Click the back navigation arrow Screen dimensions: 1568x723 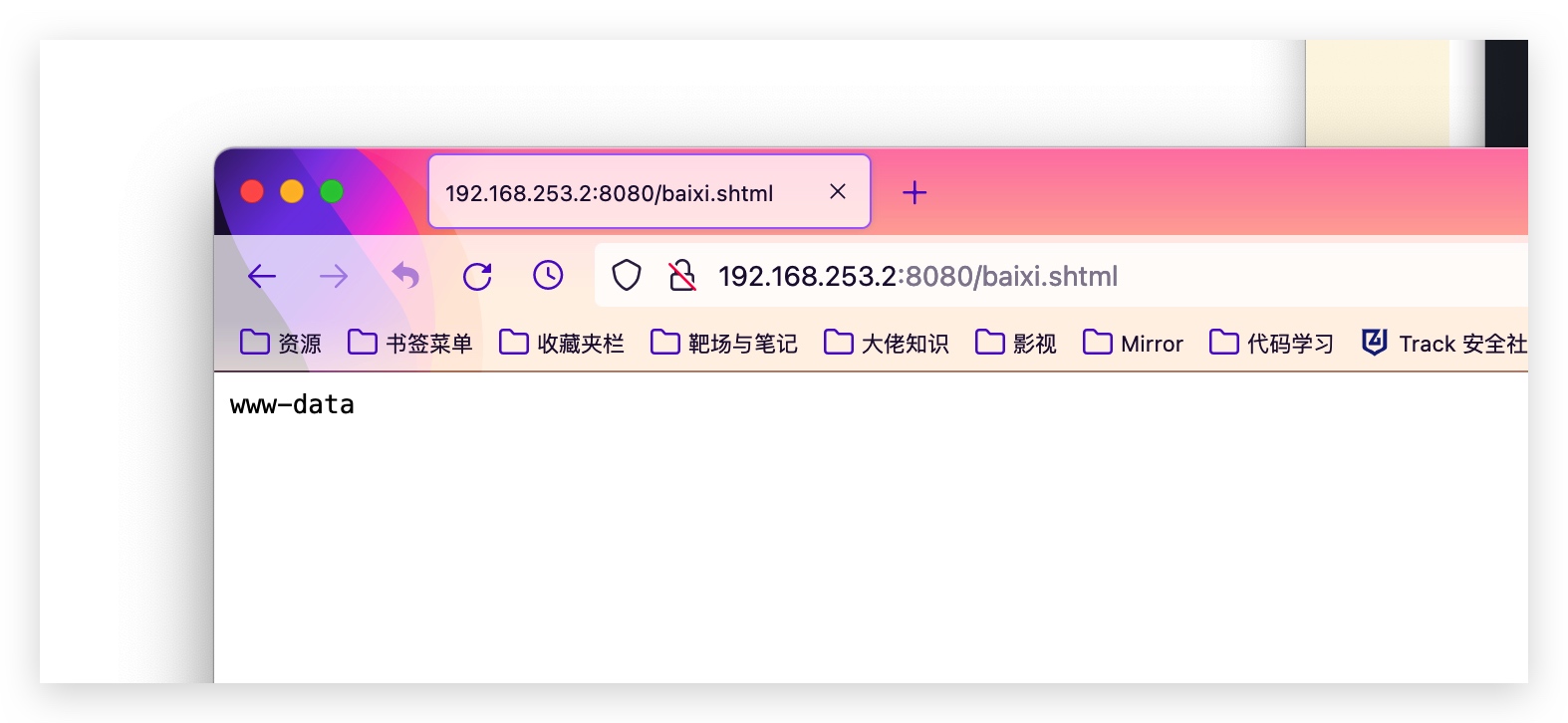262,276
